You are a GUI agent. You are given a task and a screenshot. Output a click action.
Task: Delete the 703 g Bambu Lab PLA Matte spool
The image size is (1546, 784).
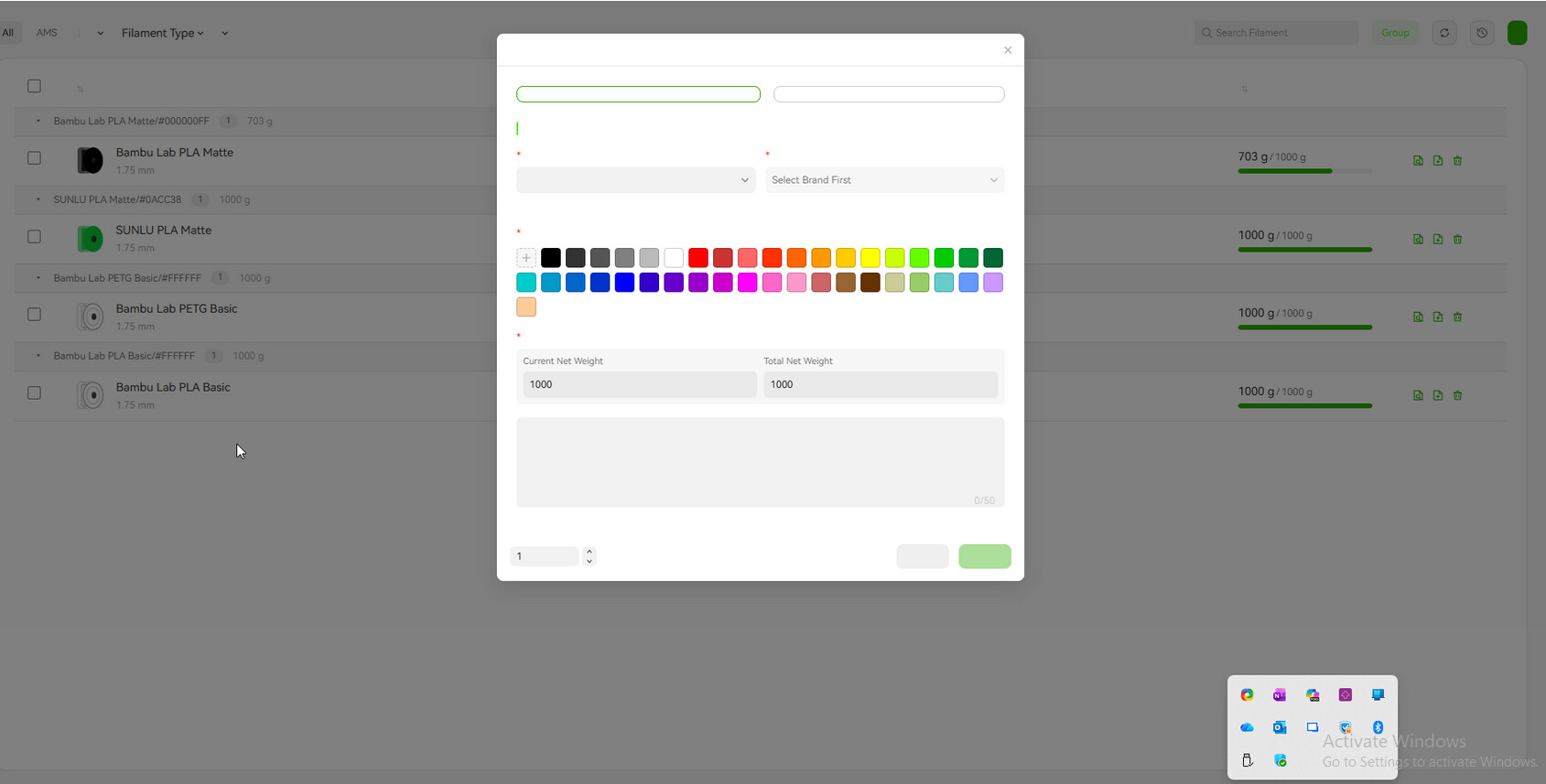coord(1458,161)
